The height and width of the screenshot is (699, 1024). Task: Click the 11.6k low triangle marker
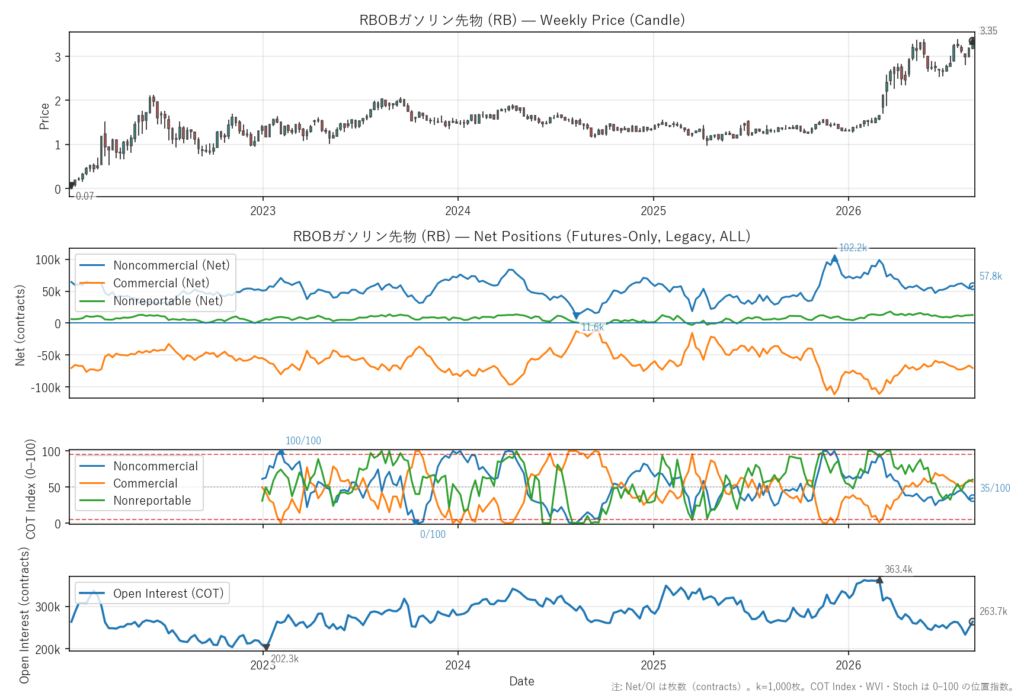point(576,316)
